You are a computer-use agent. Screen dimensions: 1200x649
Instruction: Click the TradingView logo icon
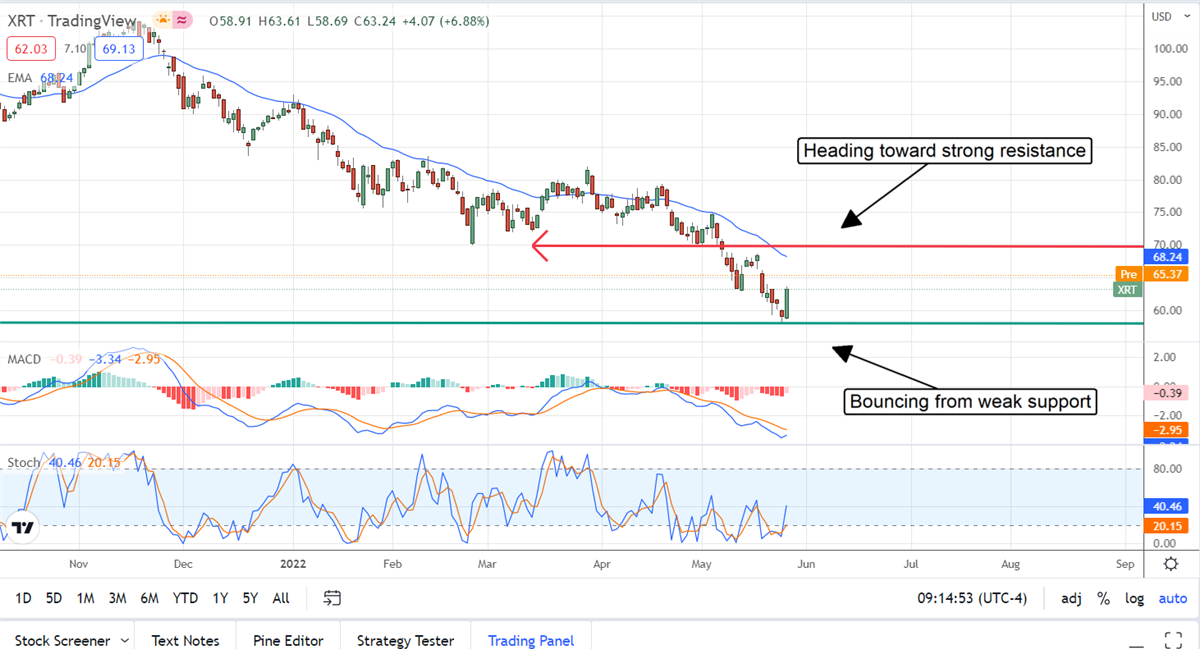pos(25,527)
